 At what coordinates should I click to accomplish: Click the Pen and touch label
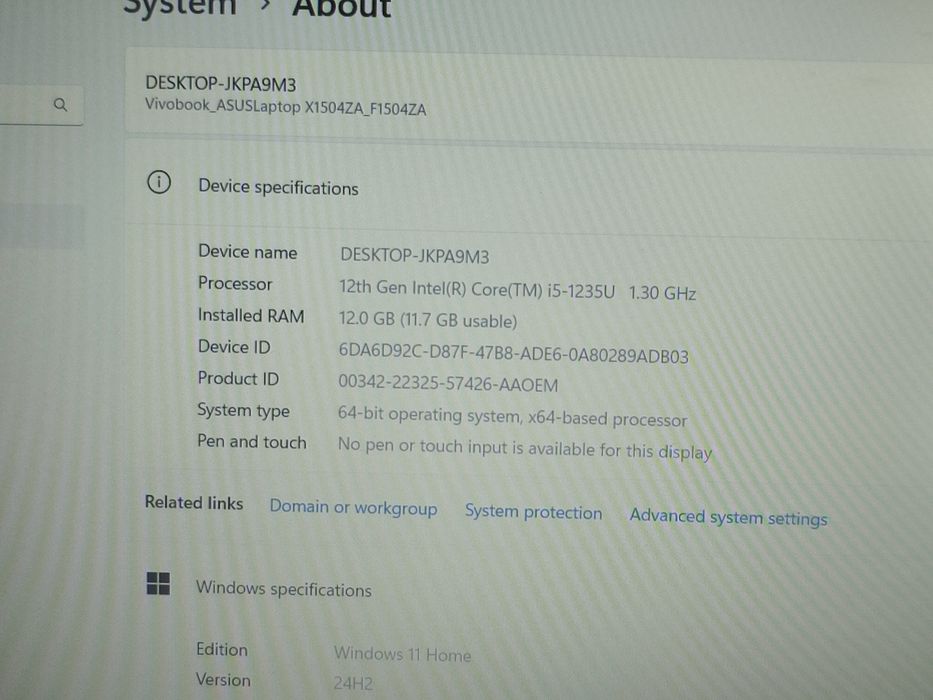(x=252, y=442)
